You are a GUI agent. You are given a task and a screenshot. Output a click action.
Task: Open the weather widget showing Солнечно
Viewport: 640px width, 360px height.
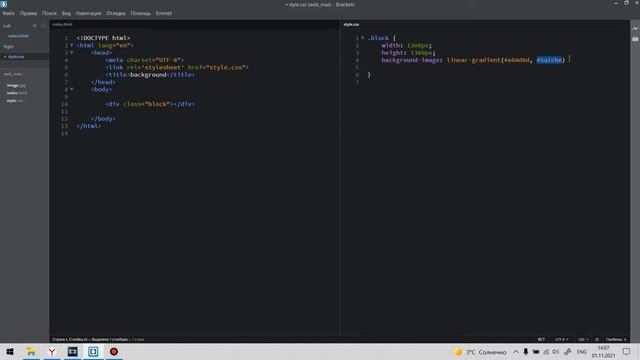pyautogui.click(x=480, y=352)
